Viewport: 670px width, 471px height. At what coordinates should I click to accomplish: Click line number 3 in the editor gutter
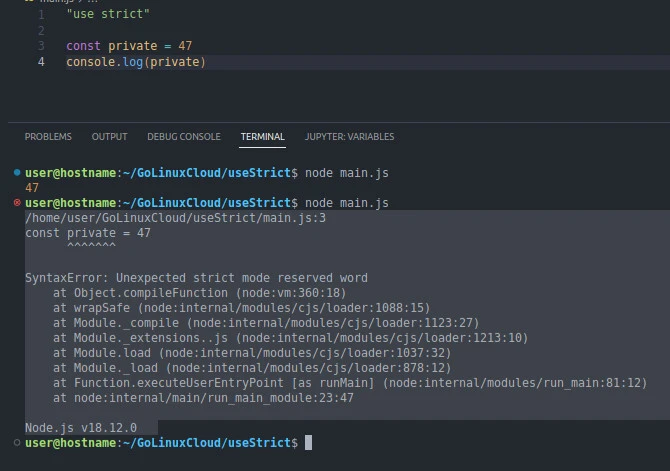41,46
